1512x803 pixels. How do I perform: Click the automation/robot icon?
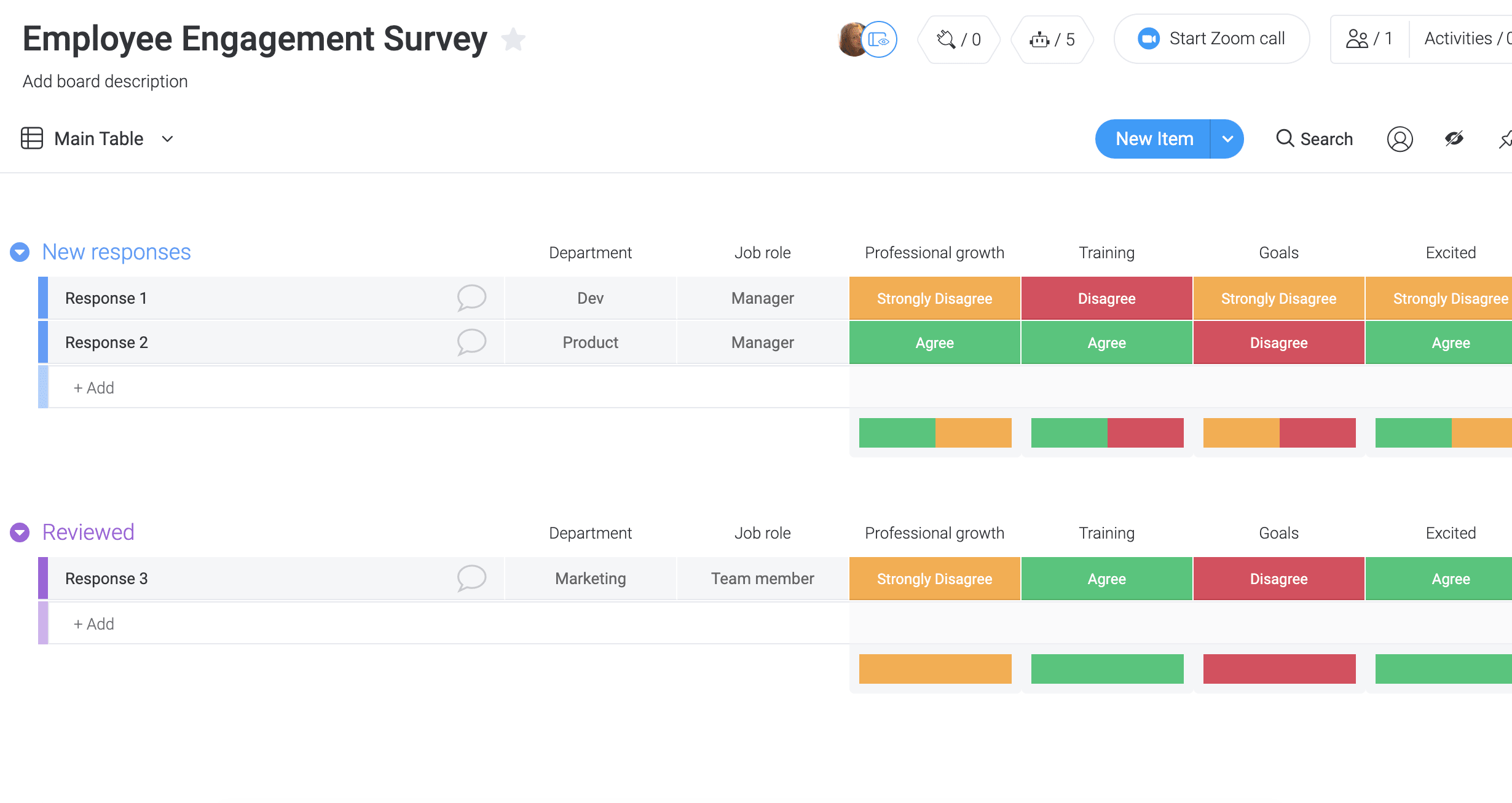coord(1040,39)
